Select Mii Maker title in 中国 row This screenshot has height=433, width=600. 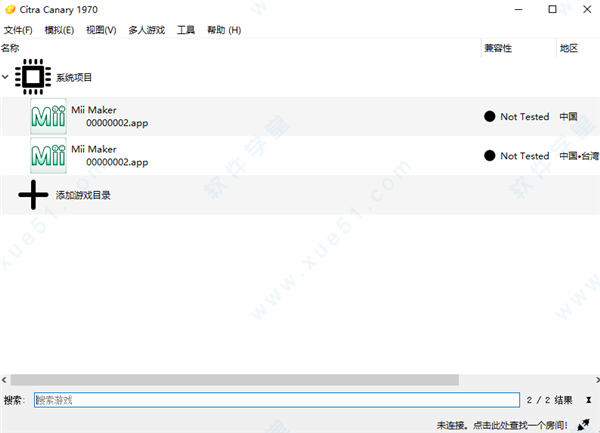coord(94,110)
